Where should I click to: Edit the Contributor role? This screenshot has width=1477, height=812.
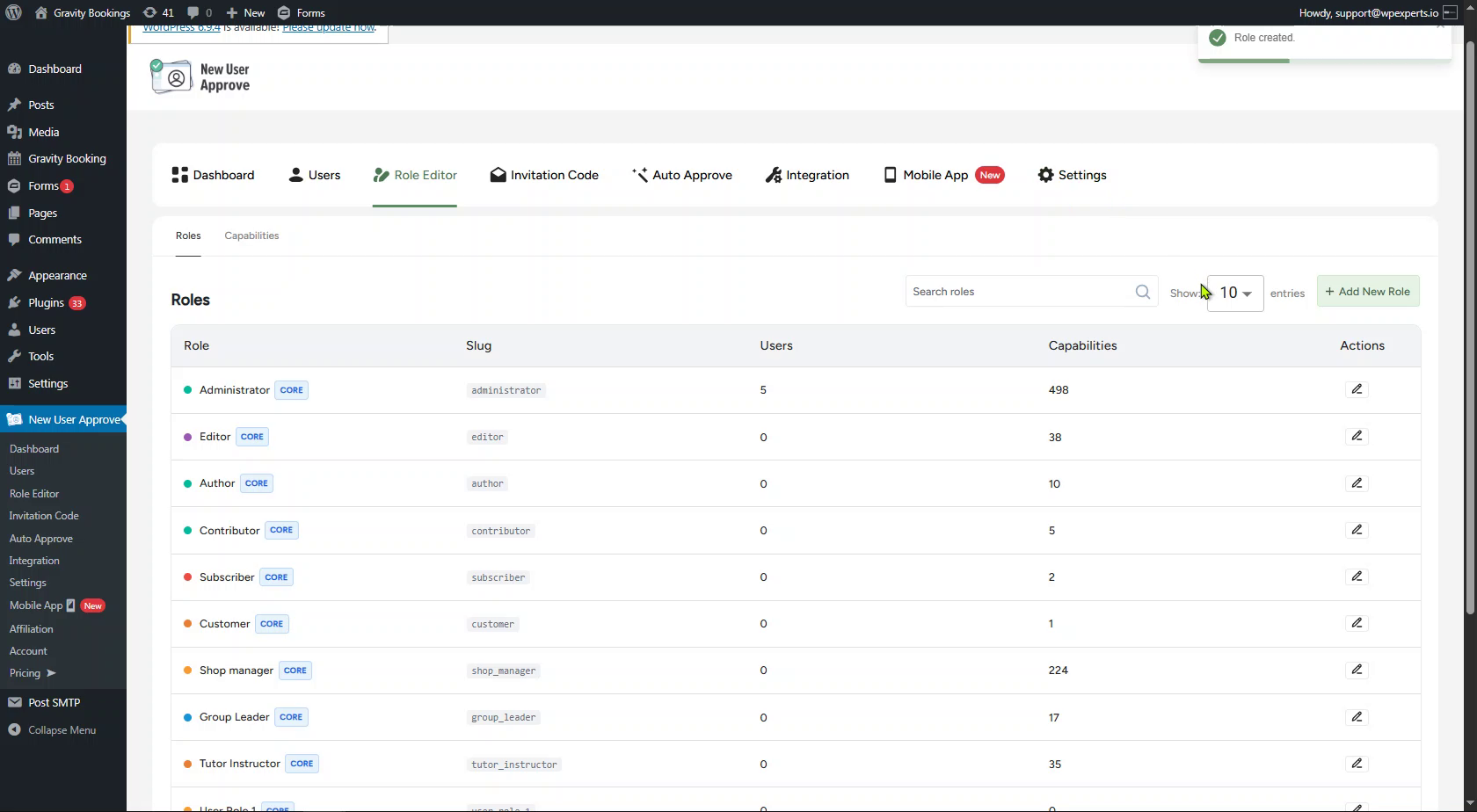point(1357,530)
